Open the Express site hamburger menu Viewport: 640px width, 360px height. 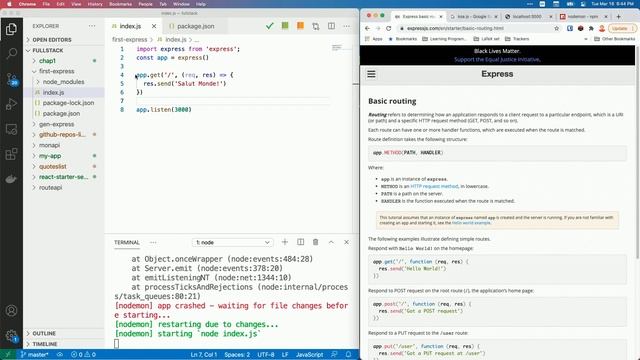[371, 74]
